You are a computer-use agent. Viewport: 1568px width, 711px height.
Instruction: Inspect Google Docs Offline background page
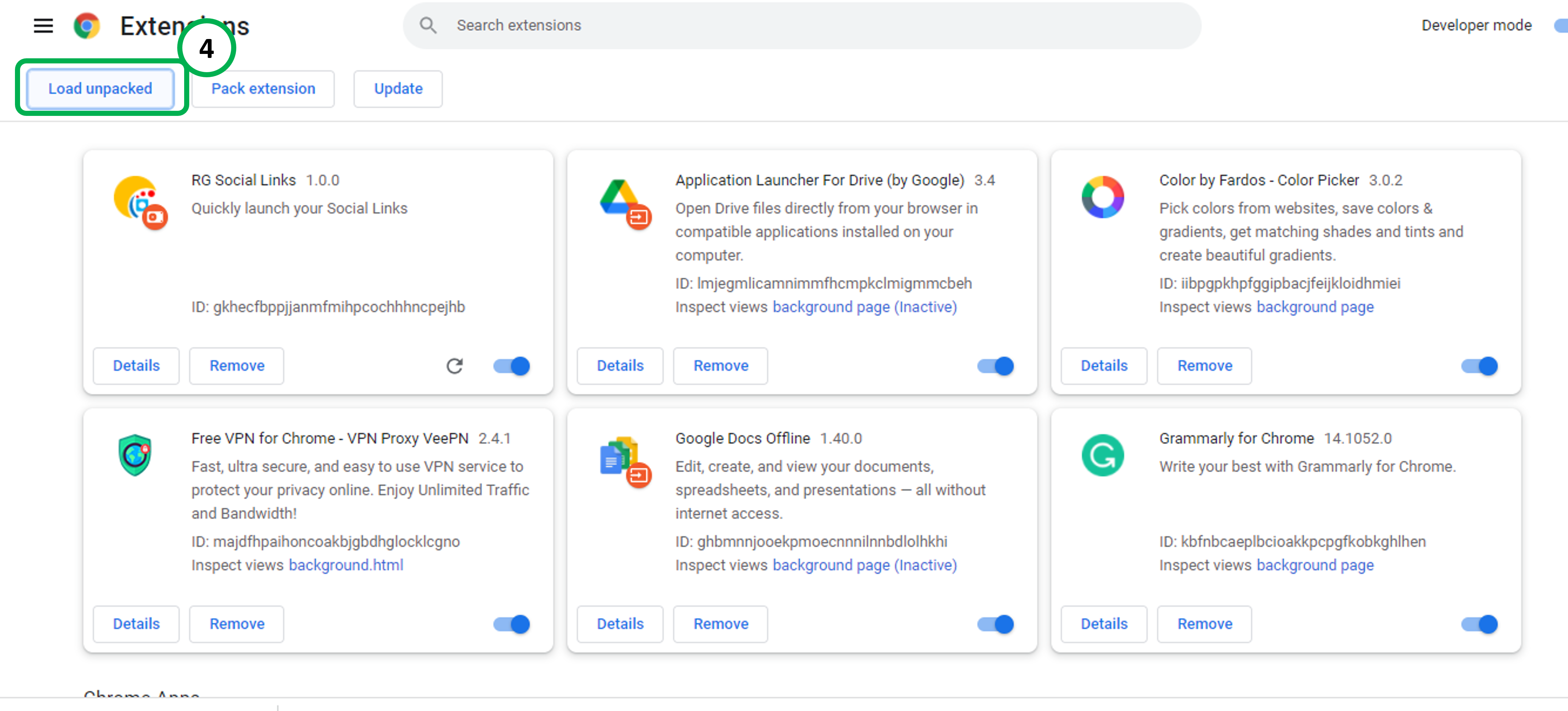(864, 565)
